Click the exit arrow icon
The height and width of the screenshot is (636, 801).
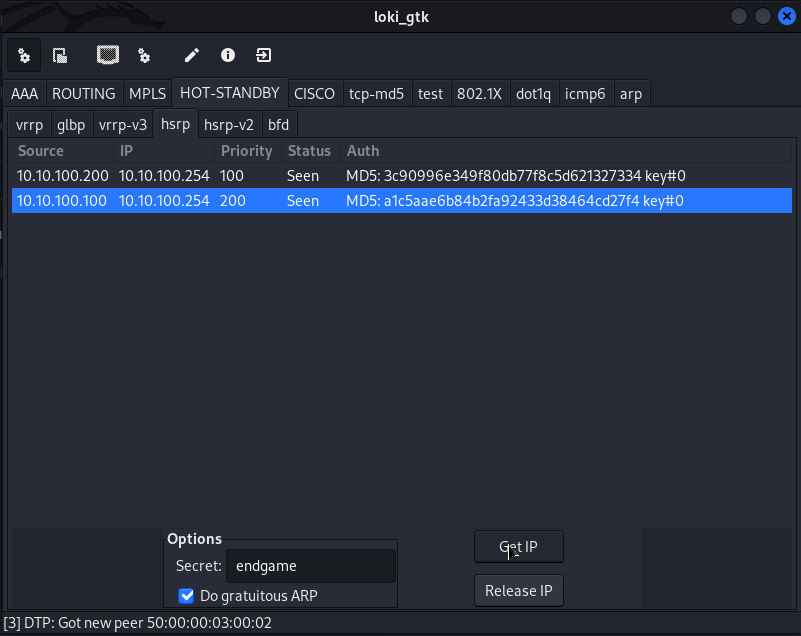[x=263, y=55]
